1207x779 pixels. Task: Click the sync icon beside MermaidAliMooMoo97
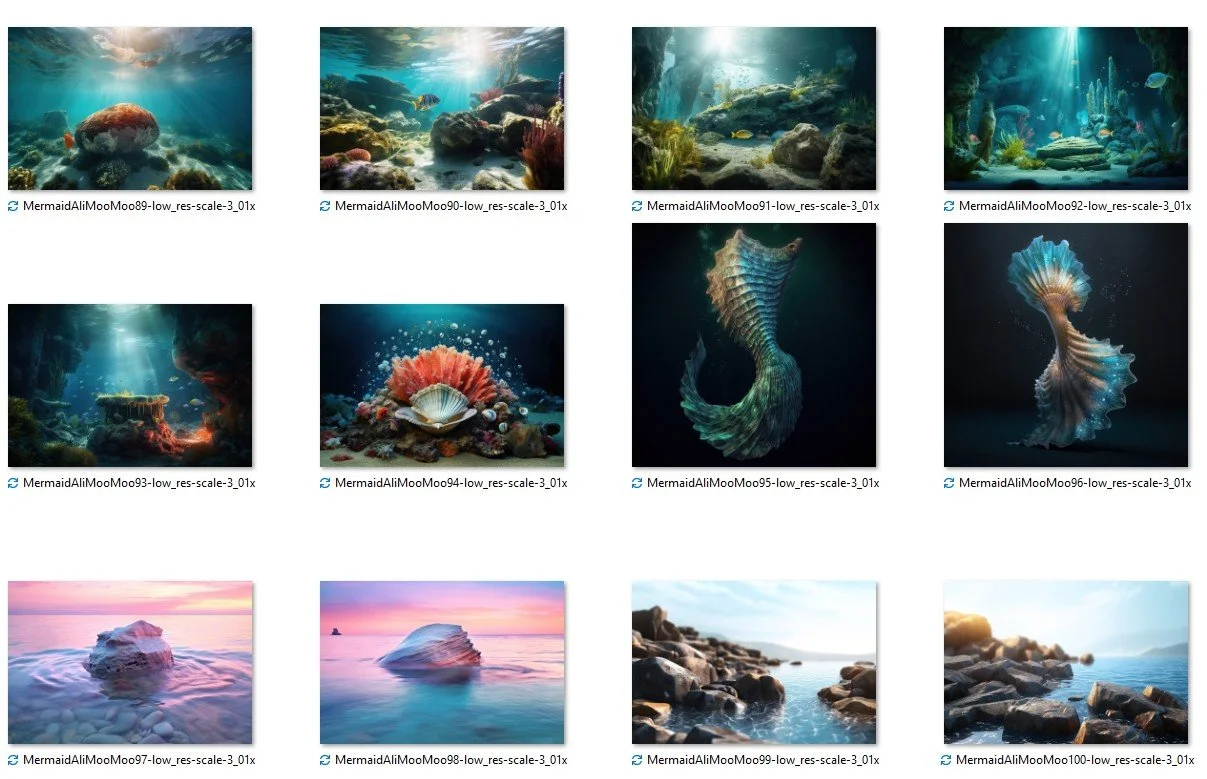pyautogui.click(x=13, y=760)
